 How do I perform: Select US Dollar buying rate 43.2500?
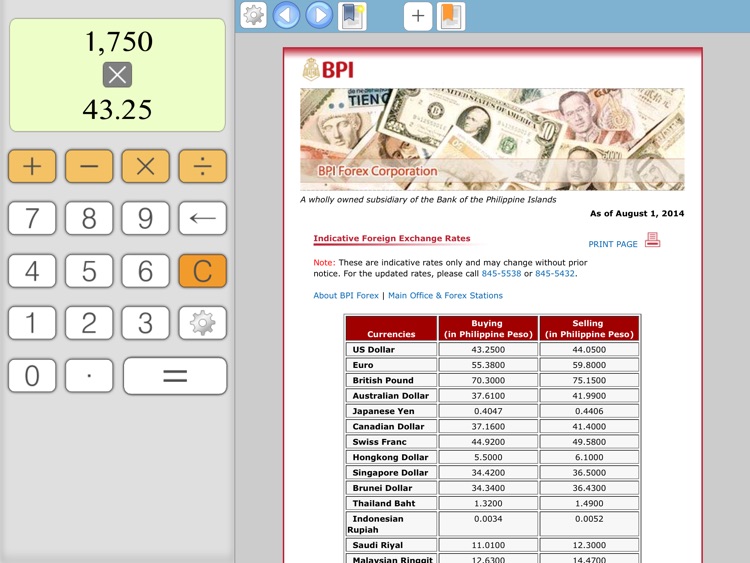click(488, 350)
